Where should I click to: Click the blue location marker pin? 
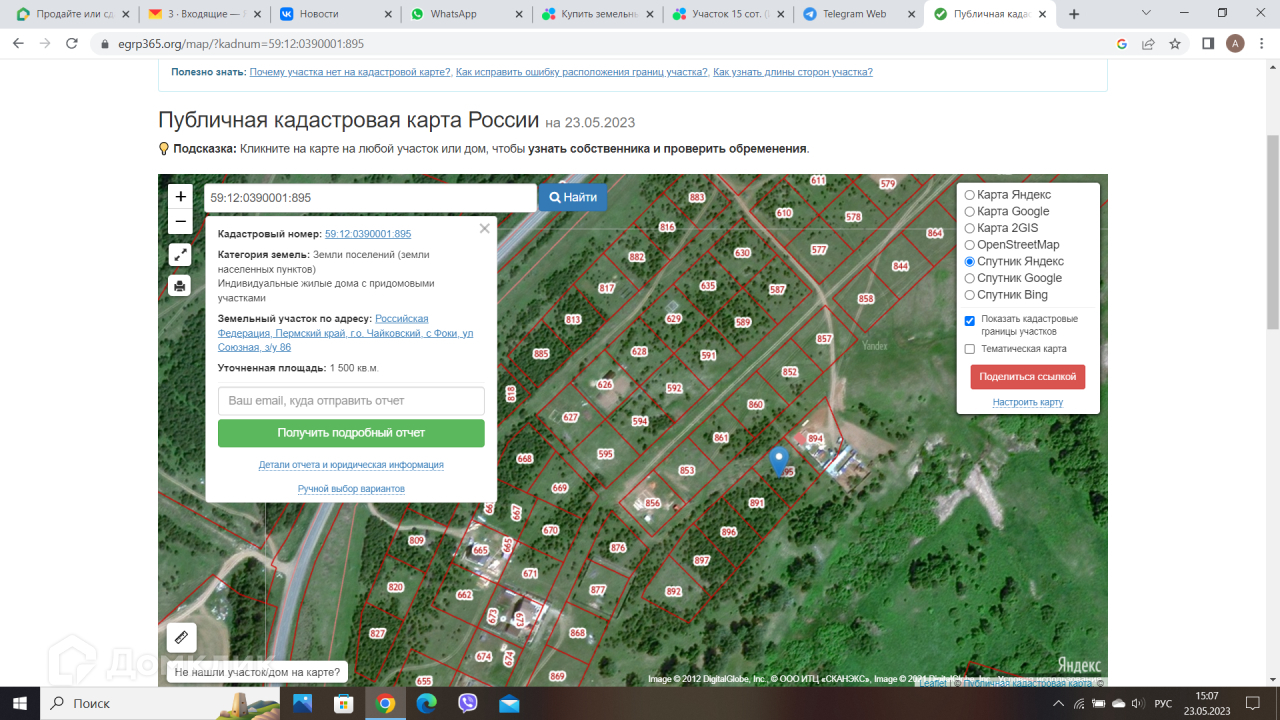(779, 460)
